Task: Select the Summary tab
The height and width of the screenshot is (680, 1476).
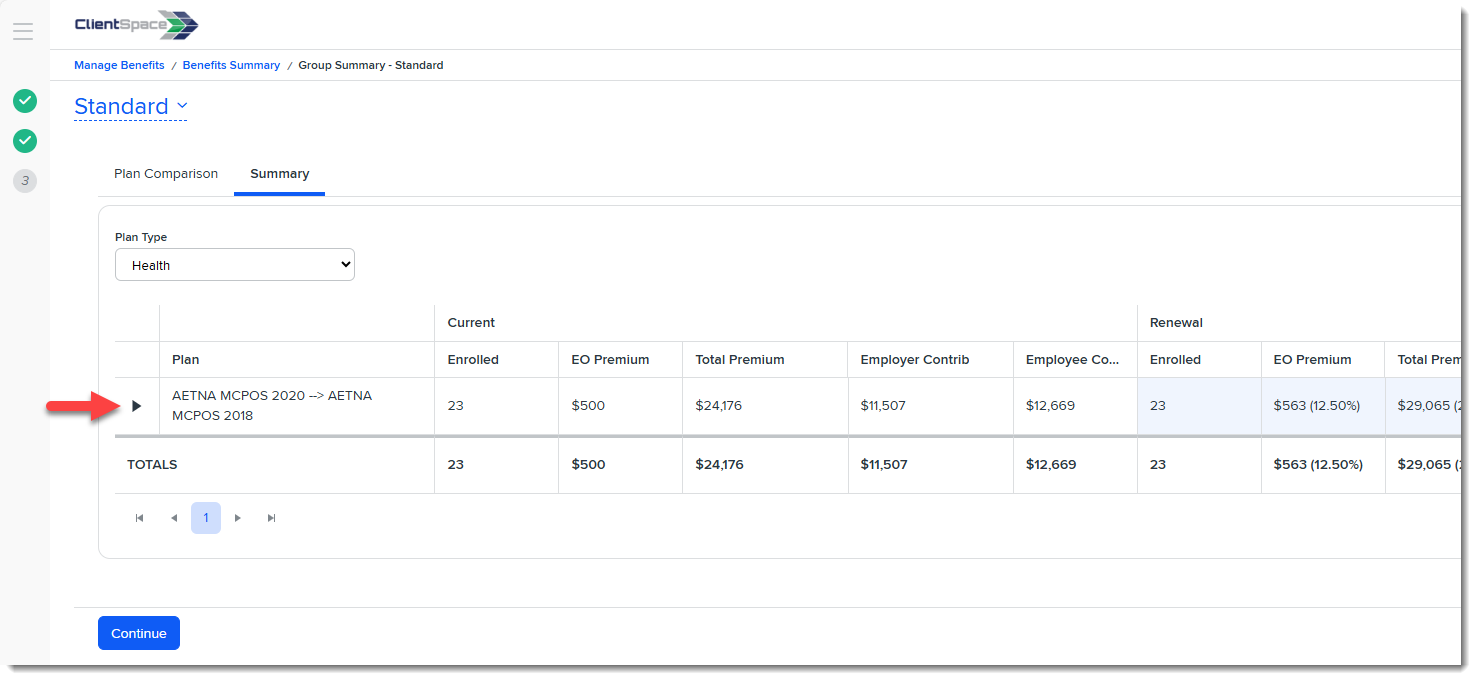Action: point(279,174)
